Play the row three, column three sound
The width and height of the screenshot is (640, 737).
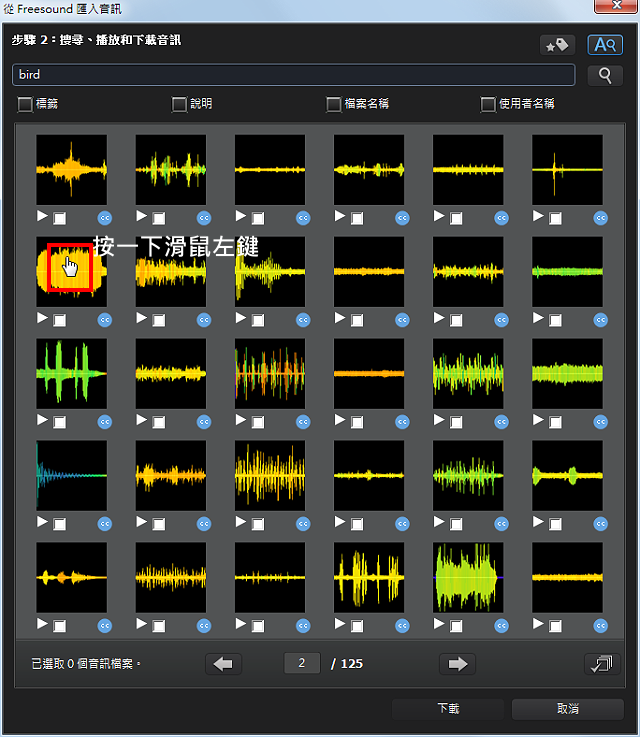241,420
